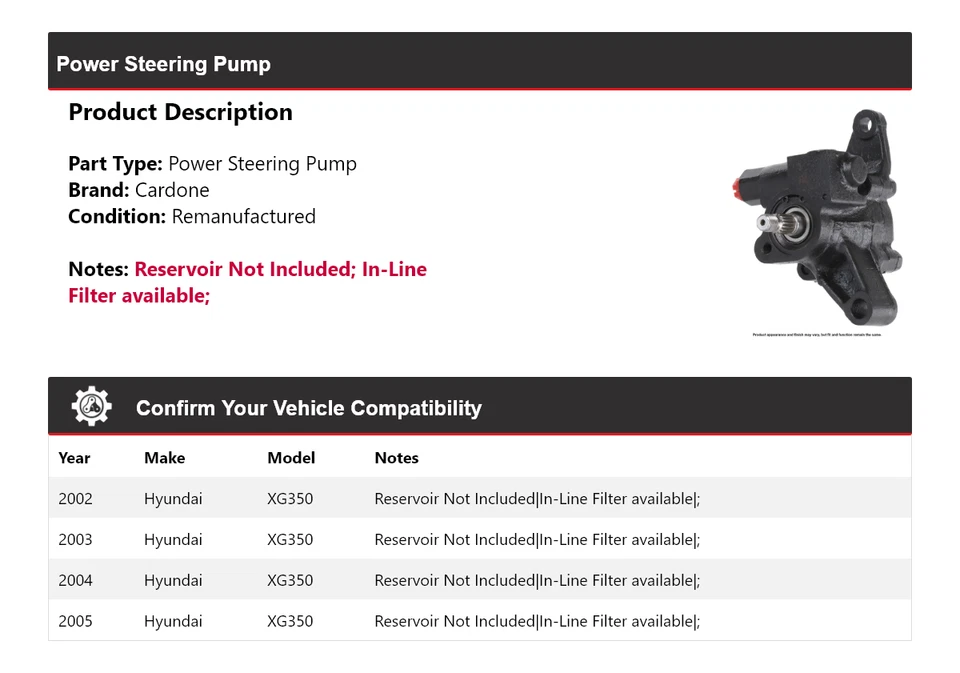Click the notes cell in the 2003 row
The height and width of the screenshot is (673, 960).
537,539
